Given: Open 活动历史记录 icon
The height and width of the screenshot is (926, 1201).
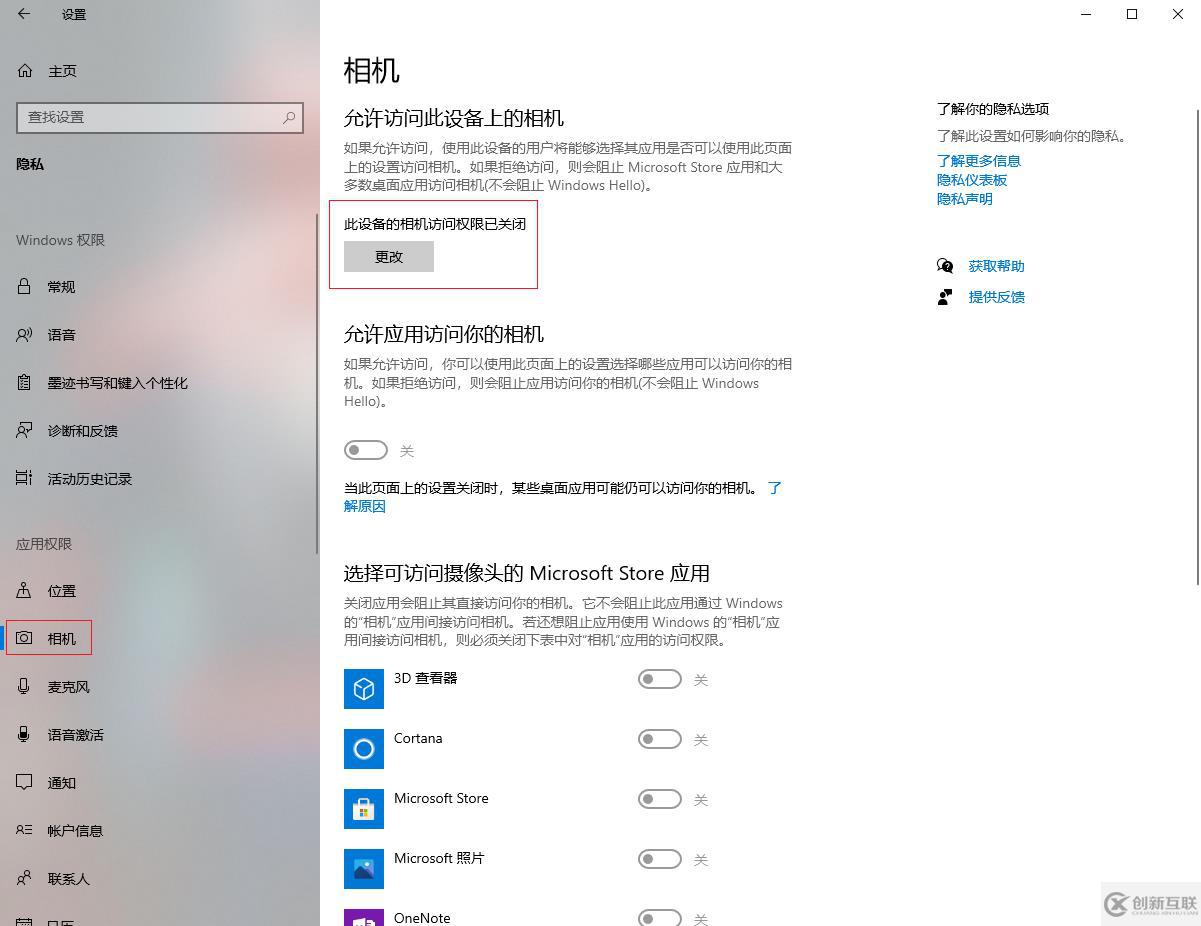Looking at the screenshot, I should 25,479.
